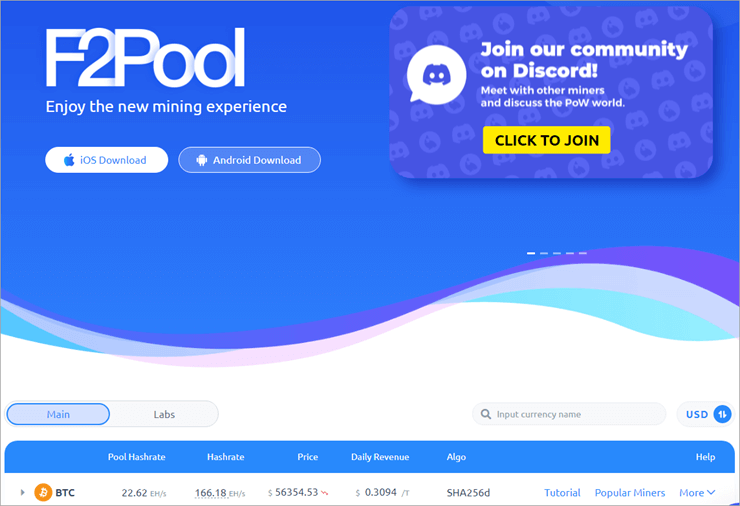This screenshot has width=740, height=506.
Task: Open the More dropdown in BTC row
Action: click(x=697, y=492)
